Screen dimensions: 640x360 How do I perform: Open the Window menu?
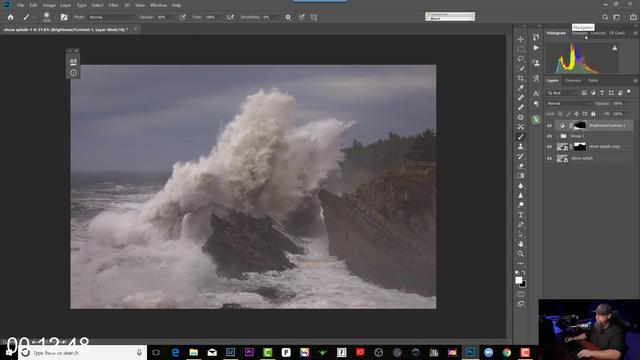pyautogui.click(x=158, y=5)
